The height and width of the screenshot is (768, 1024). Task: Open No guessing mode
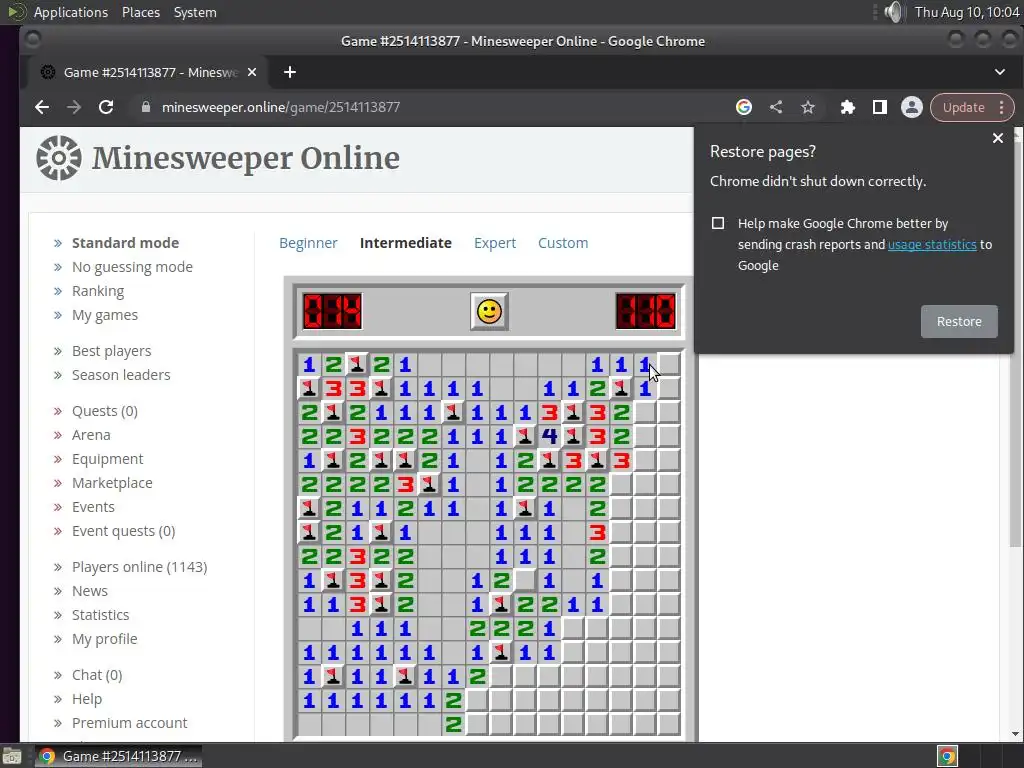point(133,267)
